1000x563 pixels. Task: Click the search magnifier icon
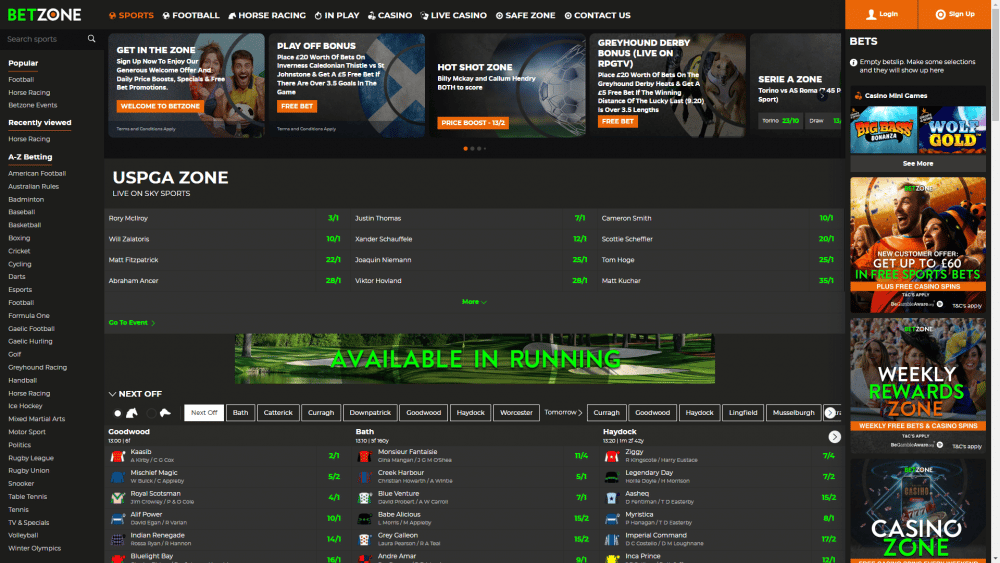pos(91,39)
